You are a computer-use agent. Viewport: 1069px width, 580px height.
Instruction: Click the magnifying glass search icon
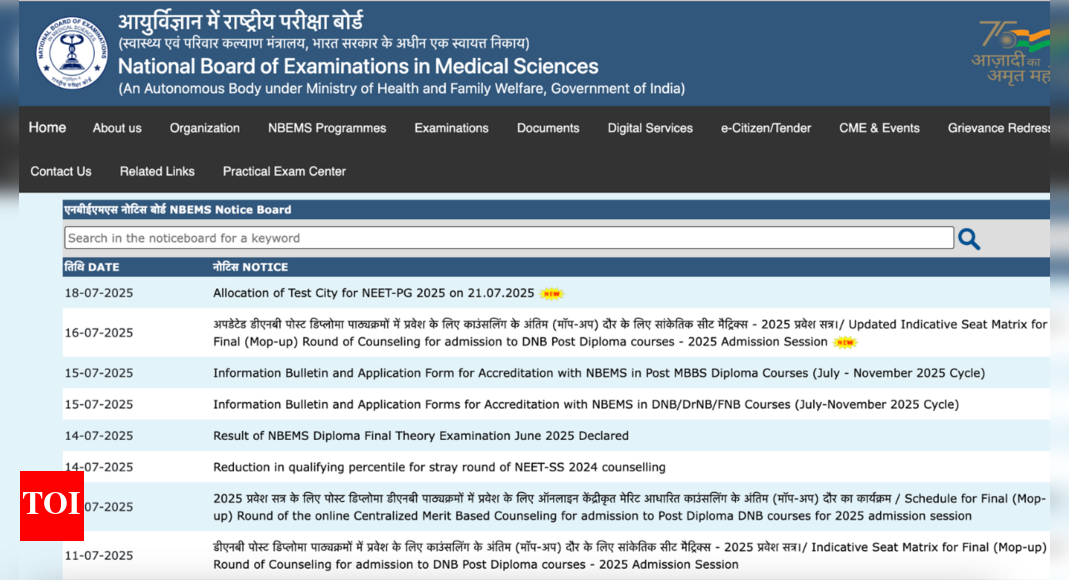tap(969, 239)
